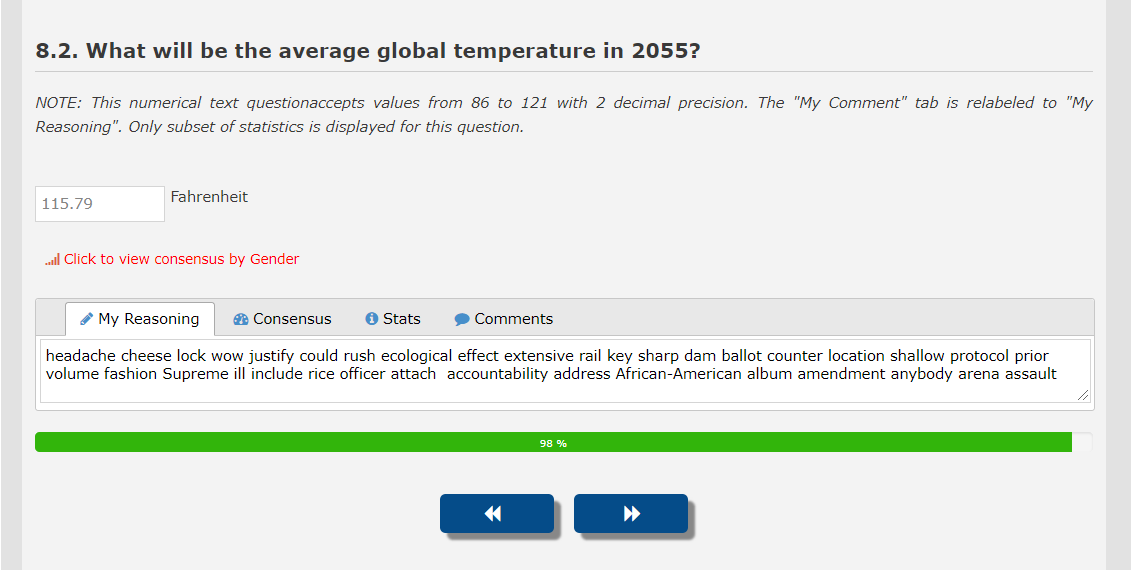Advance to next question with double-right arrow button

coord(630,513)
